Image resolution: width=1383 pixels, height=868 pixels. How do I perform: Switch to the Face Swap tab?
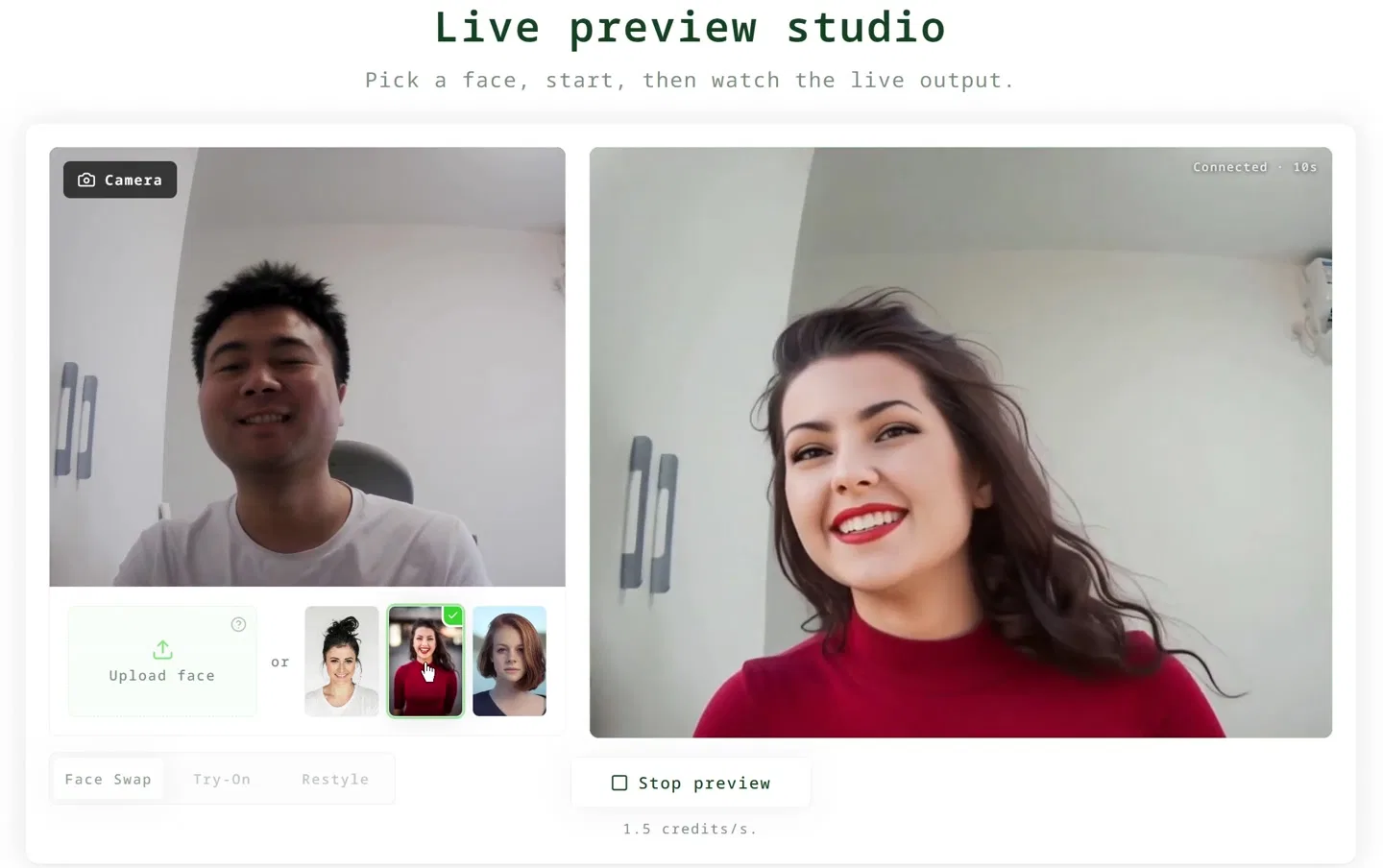coord(108,780)
